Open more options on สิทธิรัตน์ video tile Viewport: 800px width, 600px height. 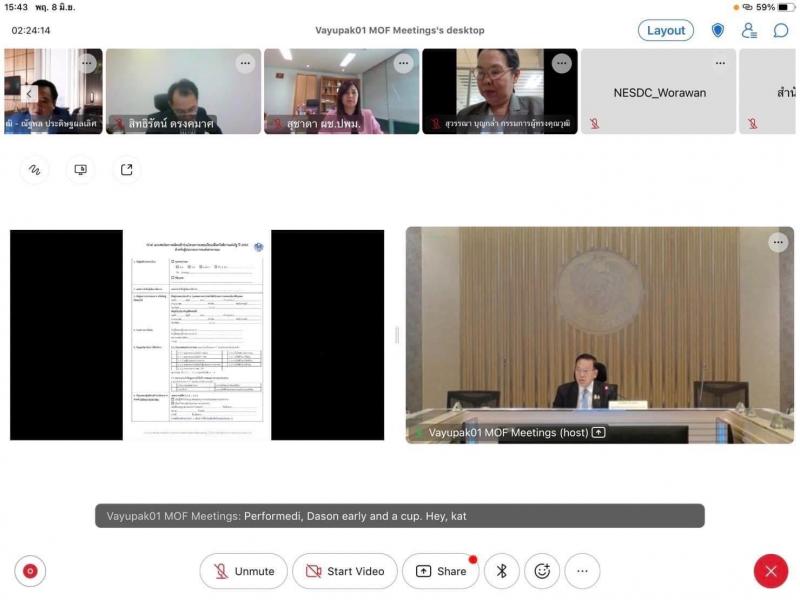click(245, 63)
